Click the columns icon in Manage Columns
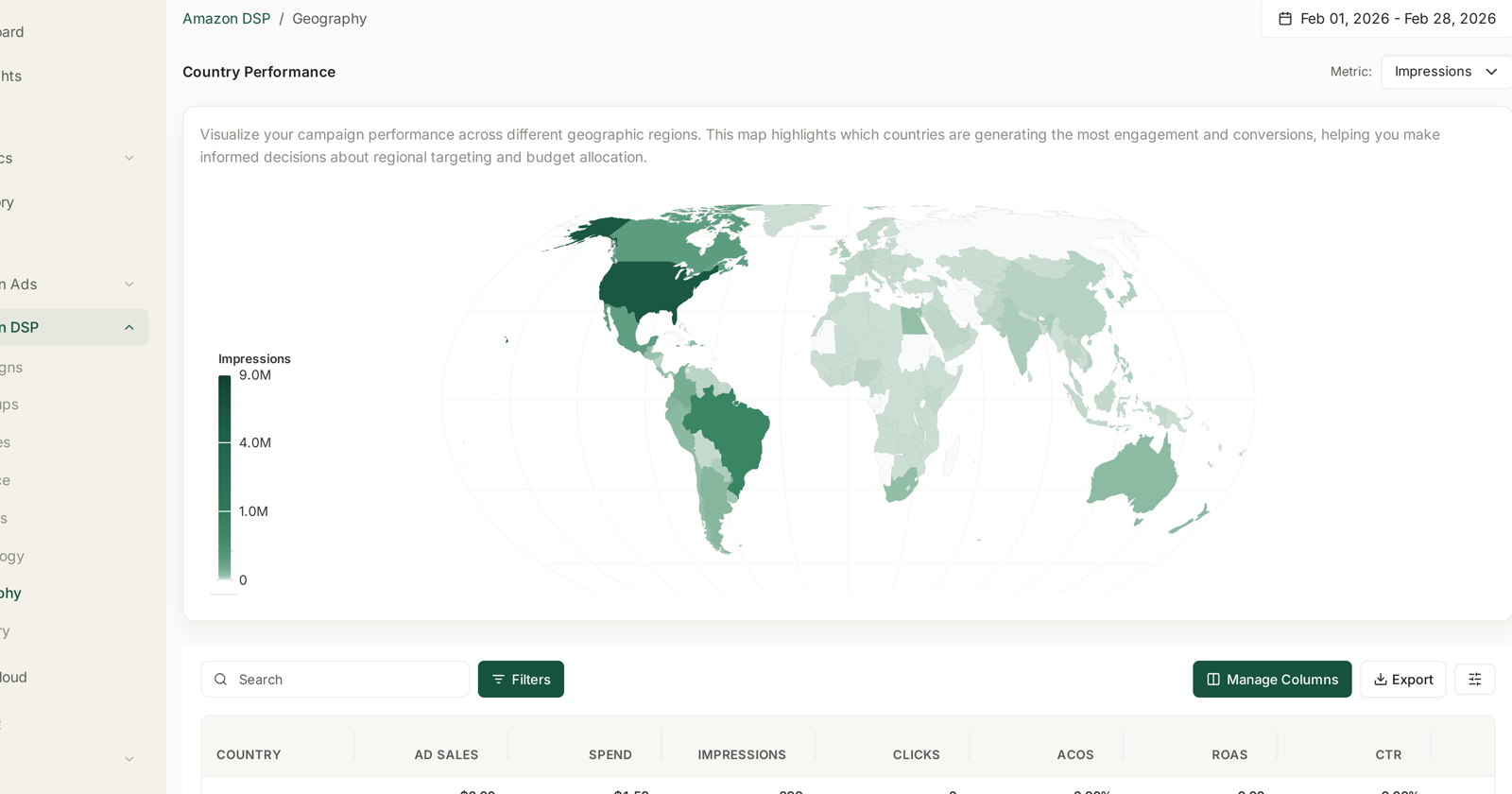 (1213, 680)
